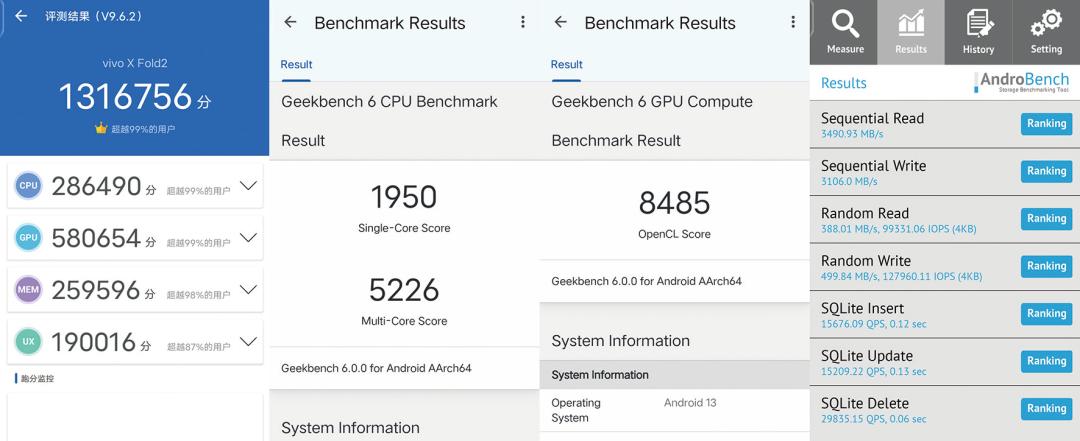The width and height of the screenshot is (1080, 441).
Task: Select the AndroBench Results tab
Action: click(x=911, y=31)
